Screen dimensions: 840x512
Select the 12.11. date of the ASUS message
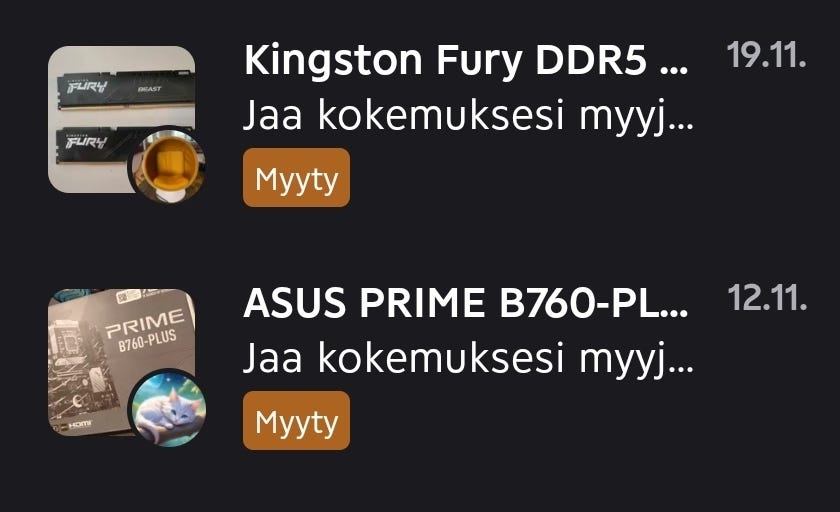tap(767, 298)
